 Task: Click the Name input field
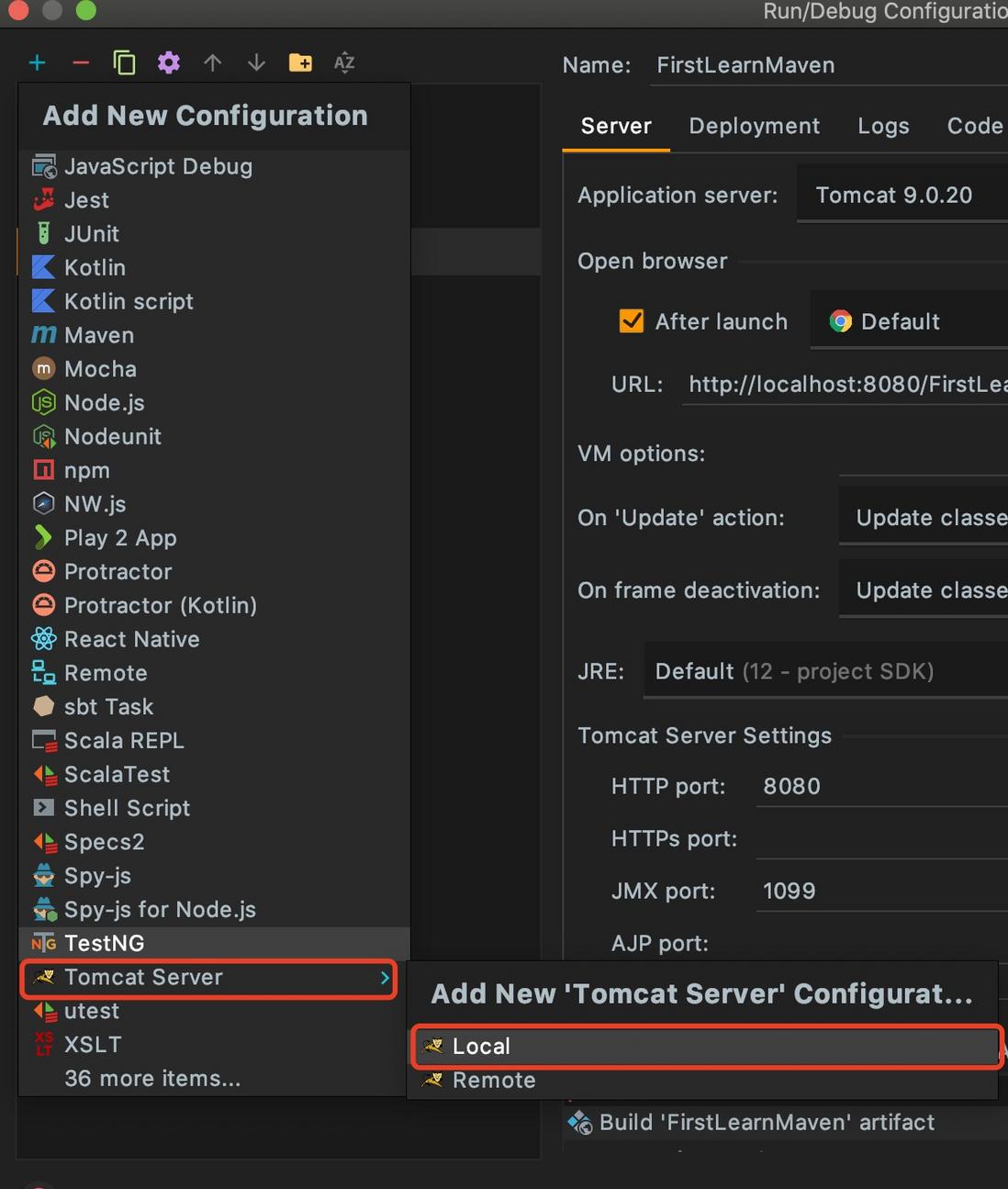(829, 65)
